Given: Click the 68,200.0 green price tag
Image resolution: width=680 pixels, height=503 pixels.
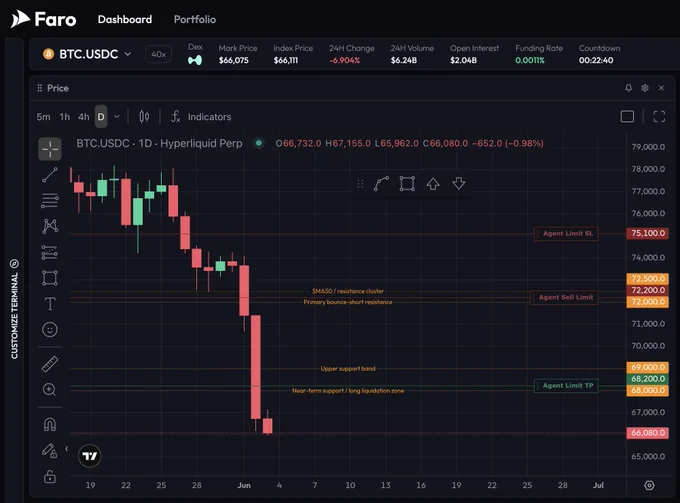Looking at the screenshot, I should coord(647,379).
